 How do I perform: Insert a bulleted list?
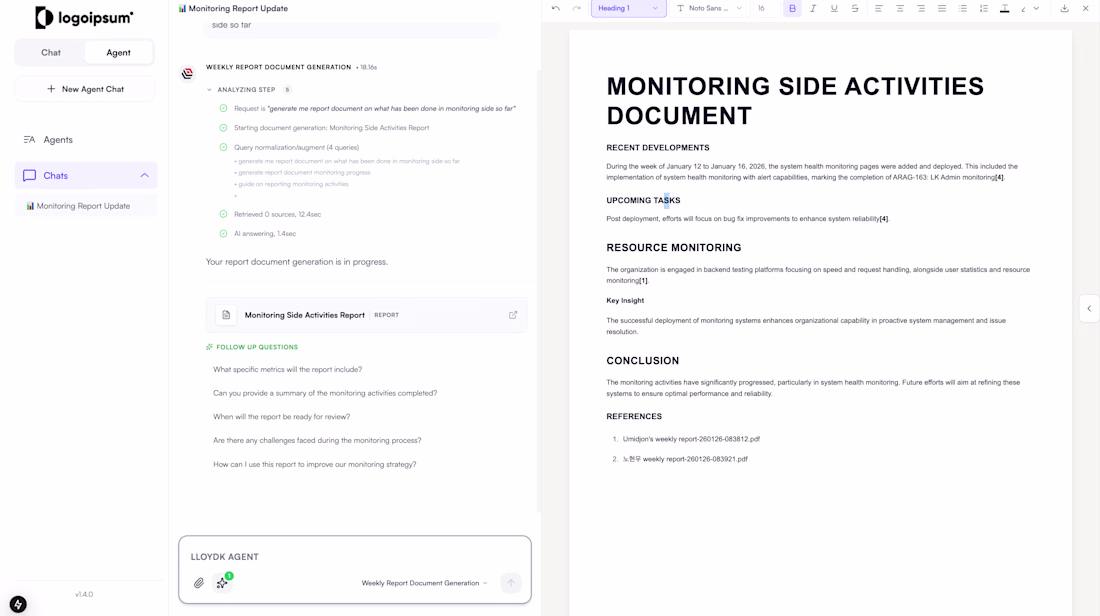[962, 8]
